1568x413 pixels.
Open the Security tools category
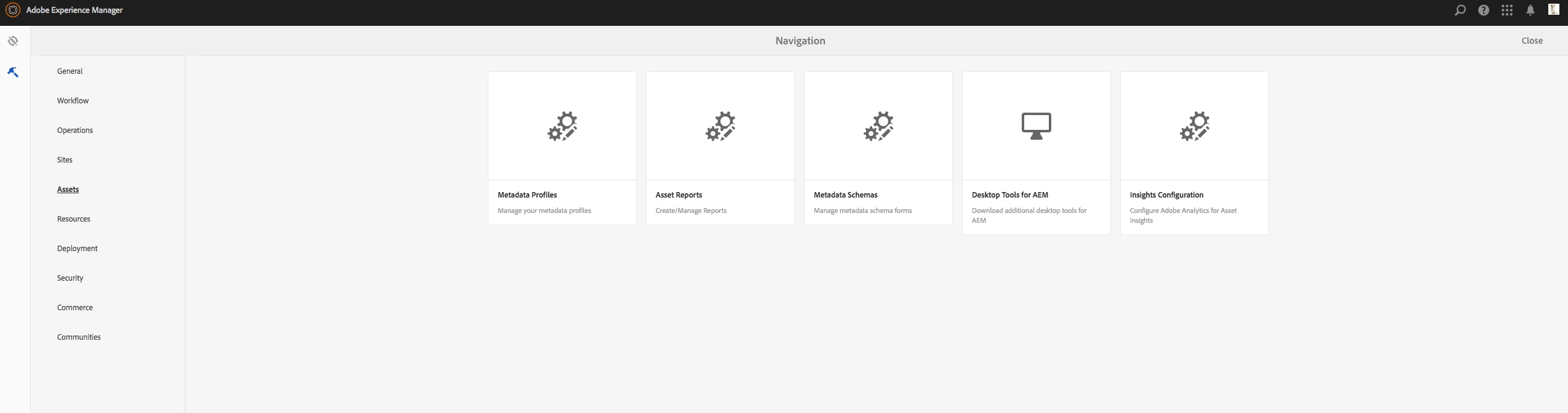point(70,278)
